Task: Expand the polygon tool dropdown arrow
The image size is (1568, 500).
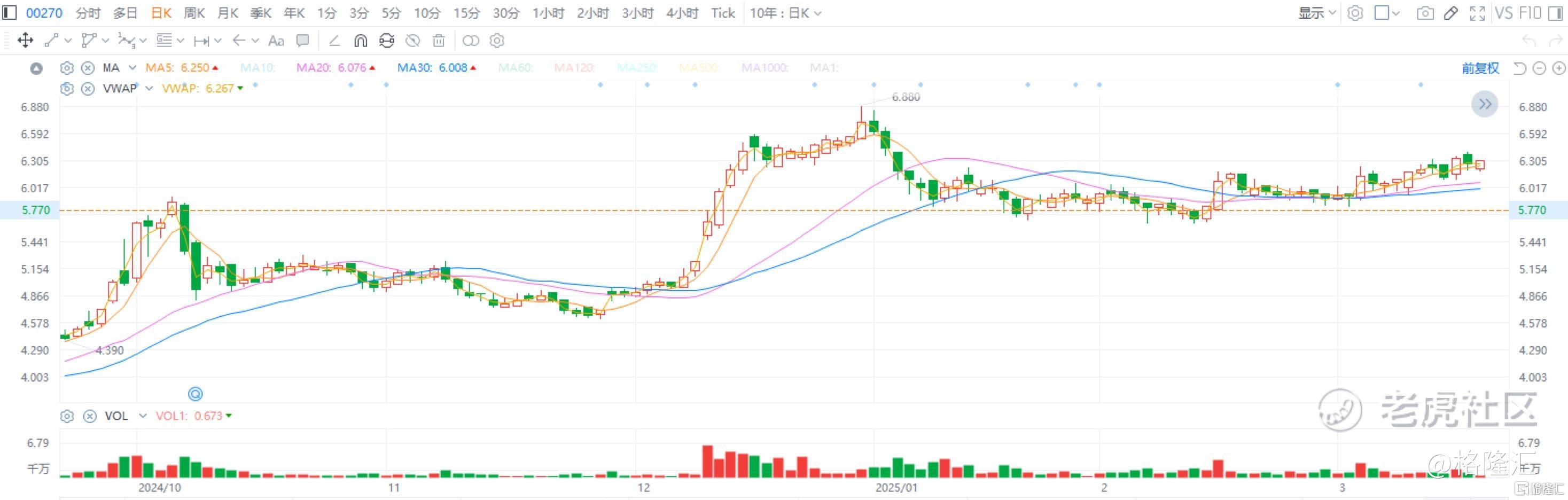Action: [105, 41]
